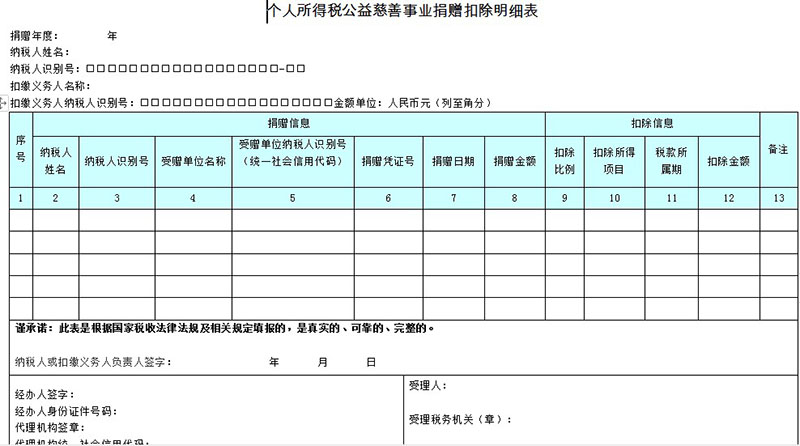Click the 受赠单位名称 column header

pos(193,160)
